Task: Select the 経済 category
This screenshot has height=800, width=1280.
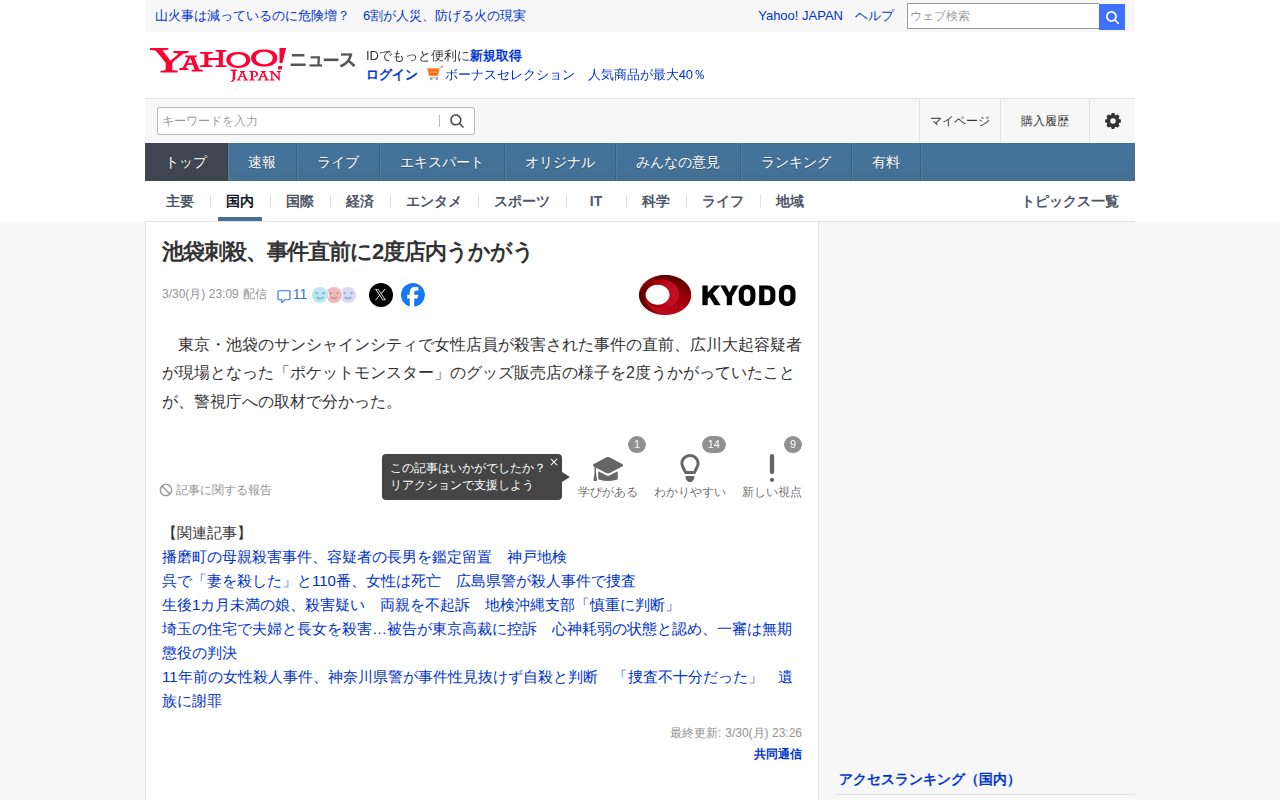Action: pos(360,201)
